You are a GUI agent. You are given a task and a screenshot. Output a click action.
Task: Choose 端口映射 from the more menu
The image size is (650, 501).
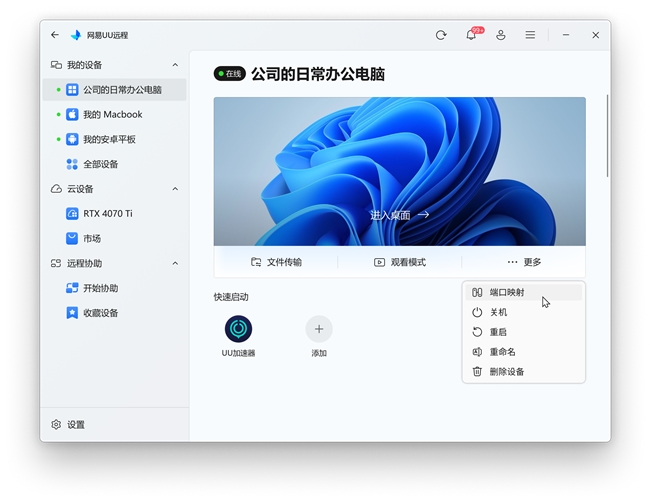[x=524, y=292]
